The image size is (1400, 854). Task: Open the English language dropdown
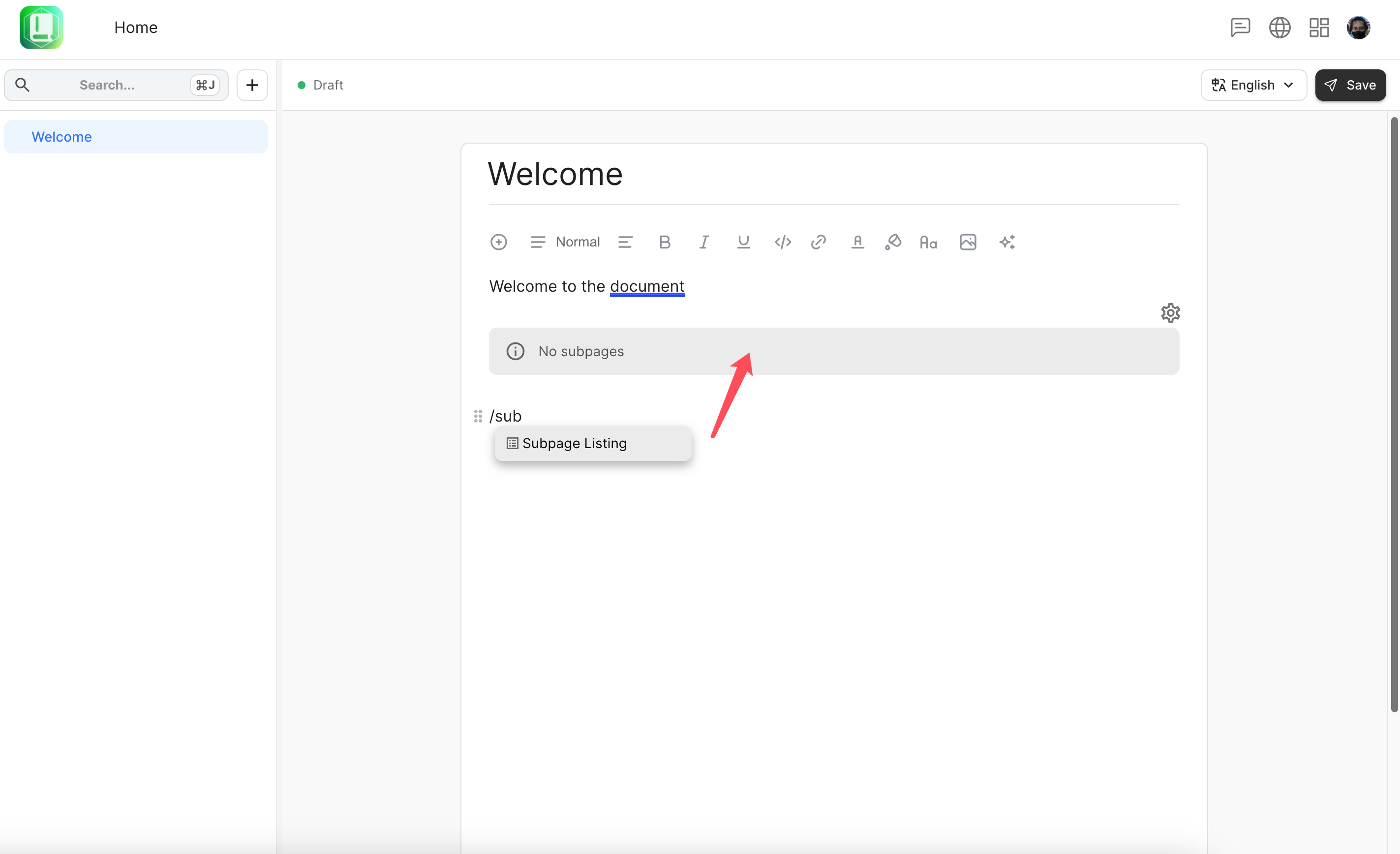click(x=1253, y=85)
